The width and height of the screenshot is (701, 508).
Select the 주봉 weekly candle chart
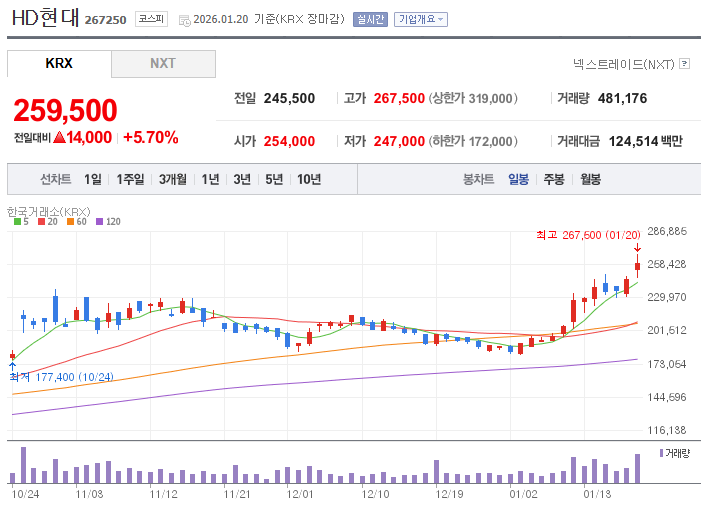point(554,179)
